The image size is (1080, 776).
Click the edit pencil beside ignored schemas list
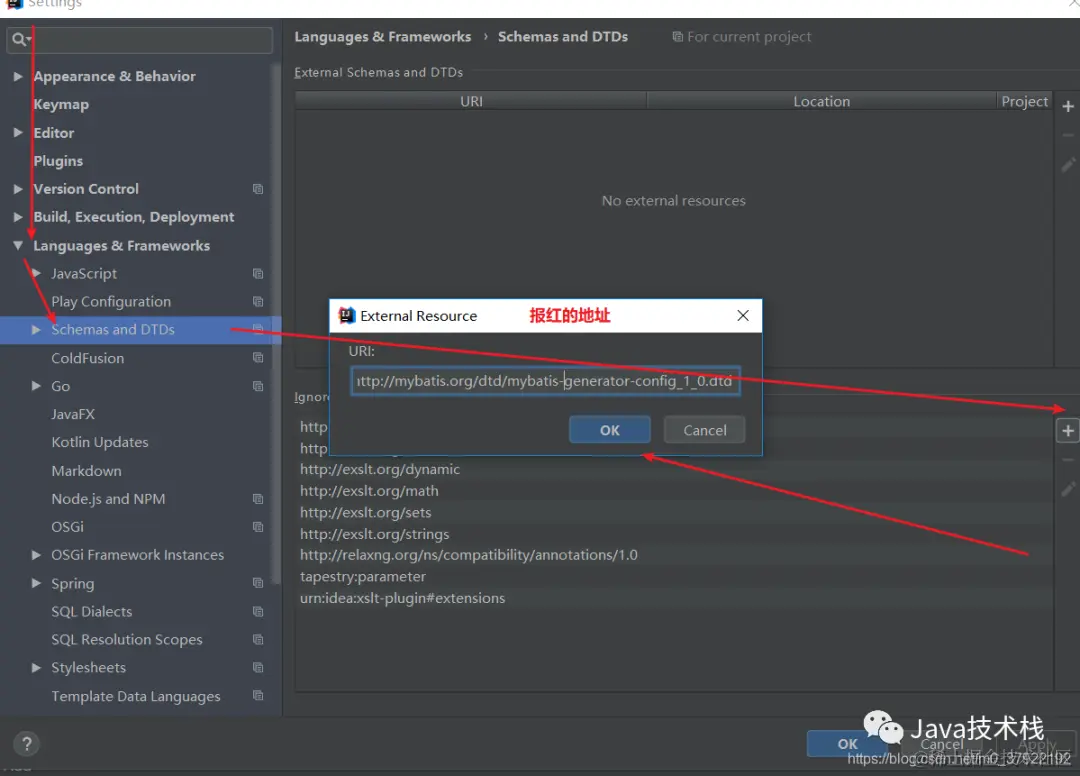coord(1068,490)
